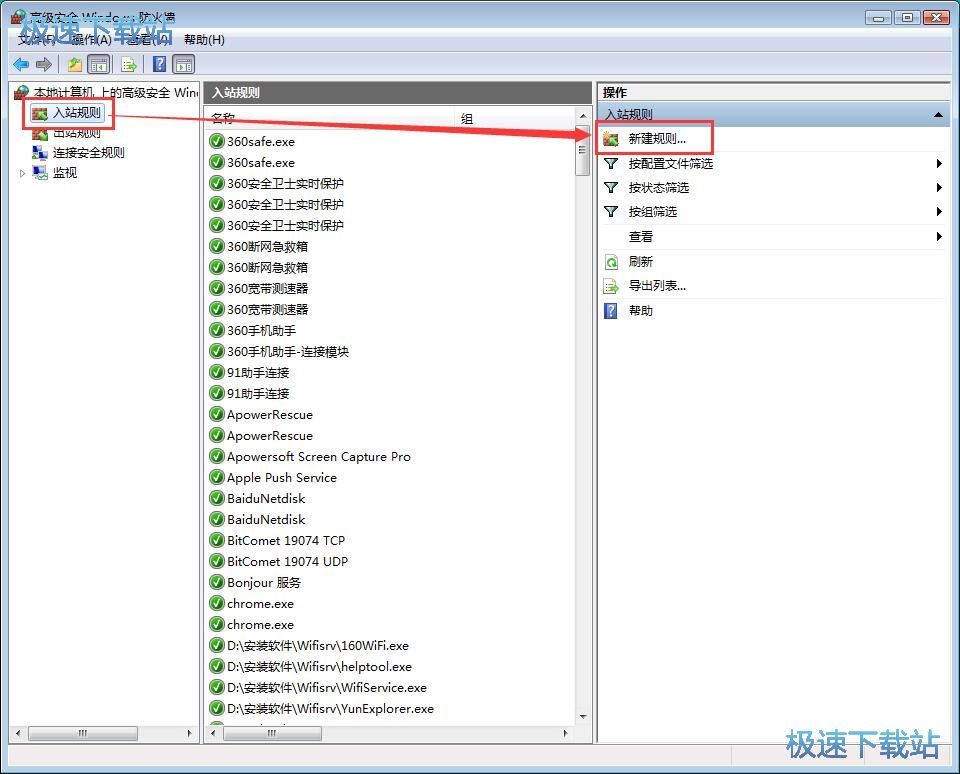Click the Export list toolbar icon
Viewport: 960px width, 774px height.
pyautogui.click(x=129, y=64)
